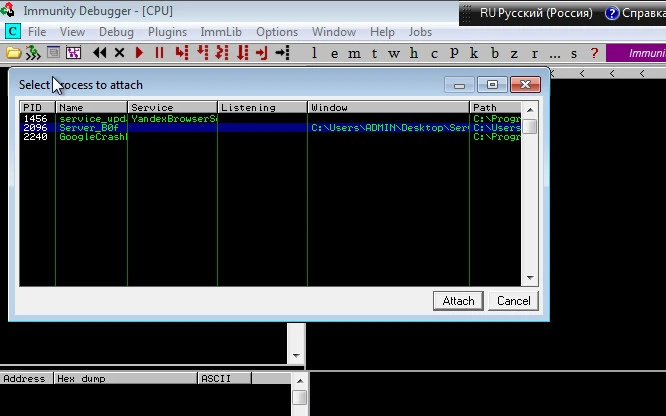Show handles via 'h' button
Viewport: 666px width, 416px height.
pos(414,53)
